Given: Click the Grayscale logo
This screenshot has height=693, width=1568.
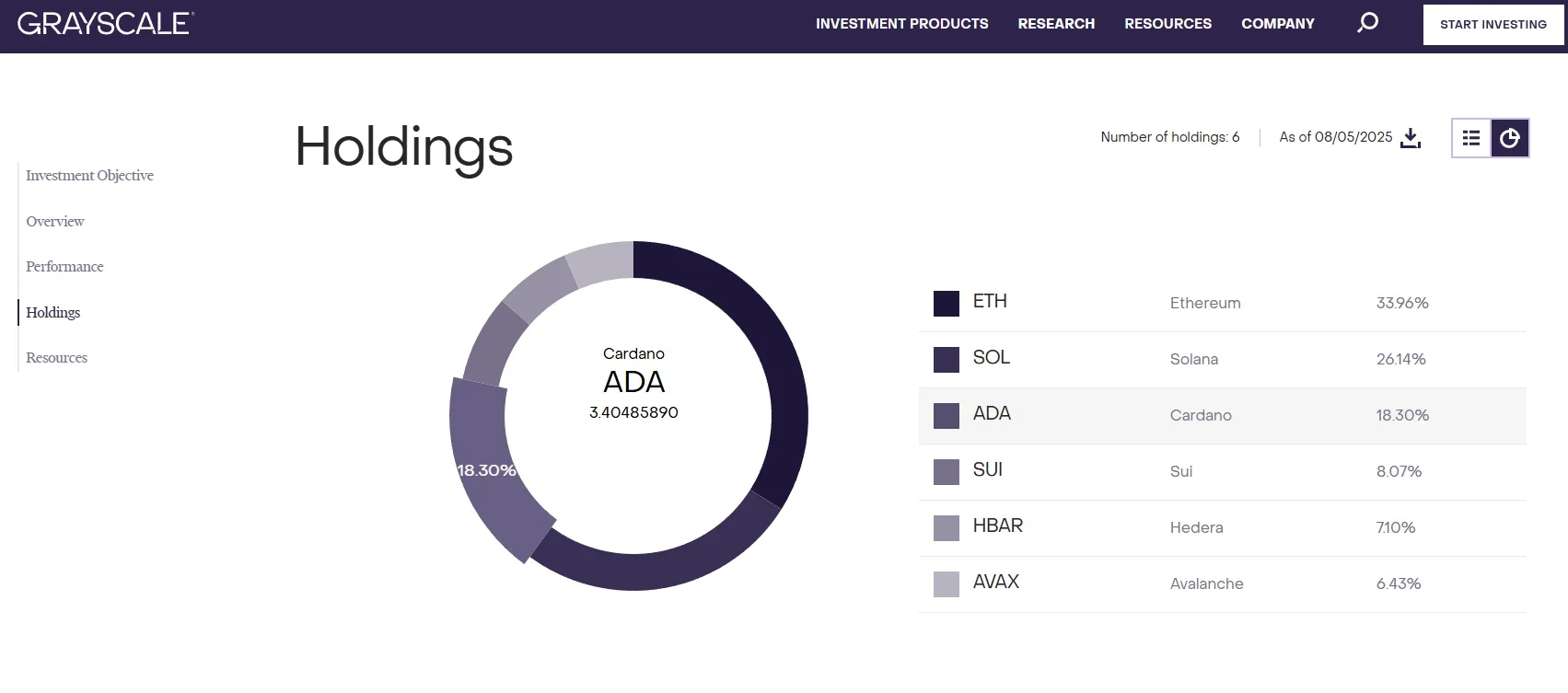Looking at the screenshot, I should (105, 24).
